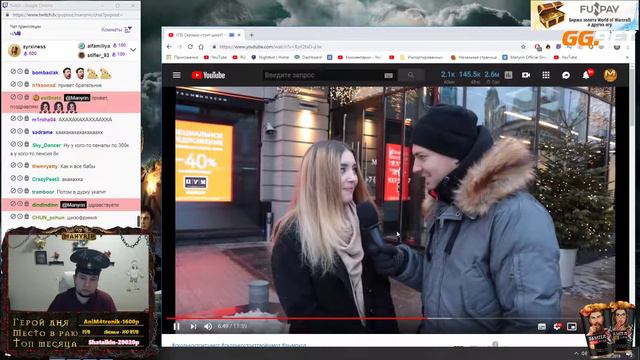The image size is (640, 360).
Task: Click top cheerer avatar in leaderboard
Action: tap(14, 50)
